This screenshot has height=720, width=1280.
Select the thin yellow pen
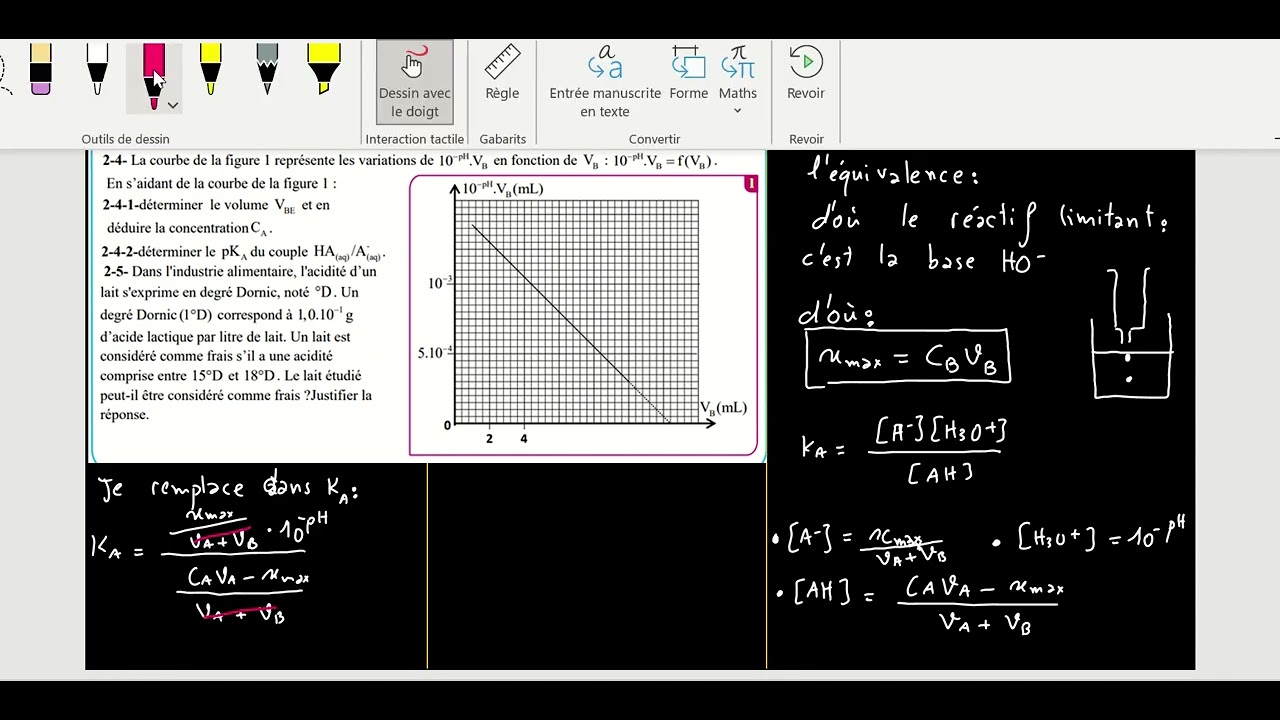tap(210, 70)
